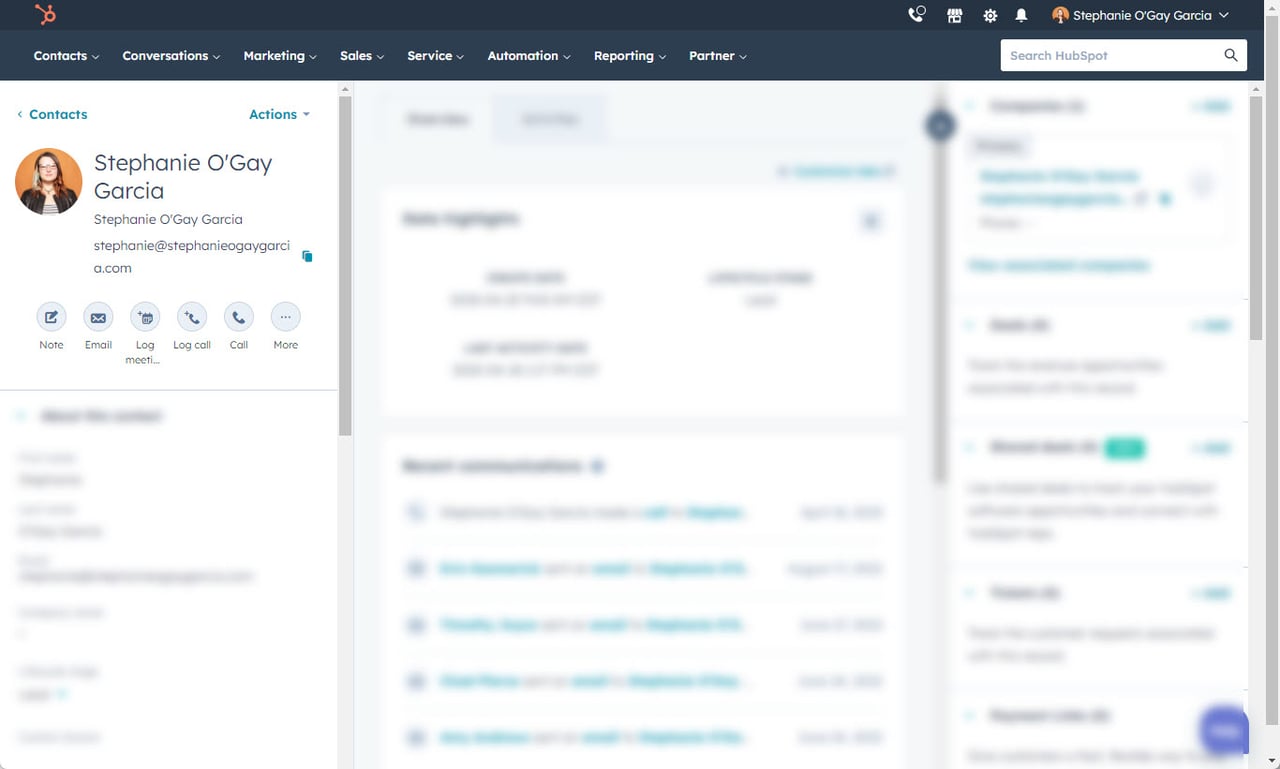The height and width of the screenshot is (769, 1280).
Task: Open the Sales navigation menu
Action: coord(362,56)
